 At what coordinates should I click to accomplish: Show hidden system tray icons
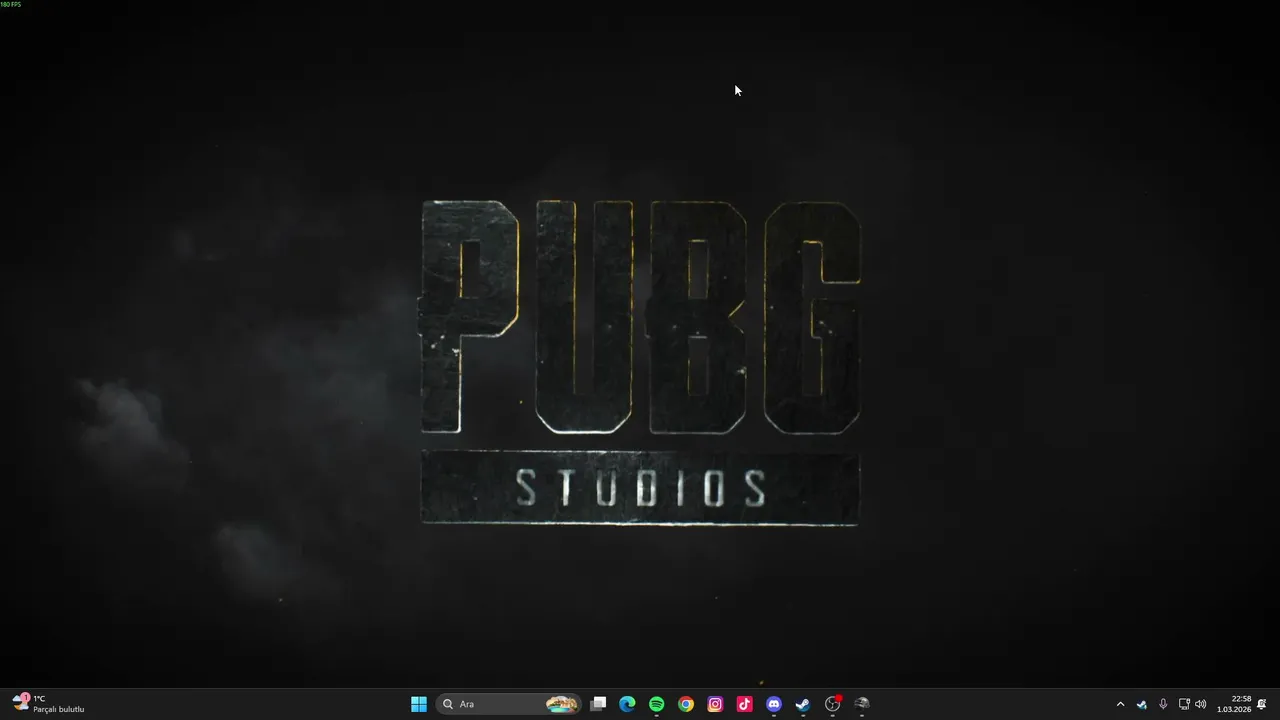[x=1120, y=704]
